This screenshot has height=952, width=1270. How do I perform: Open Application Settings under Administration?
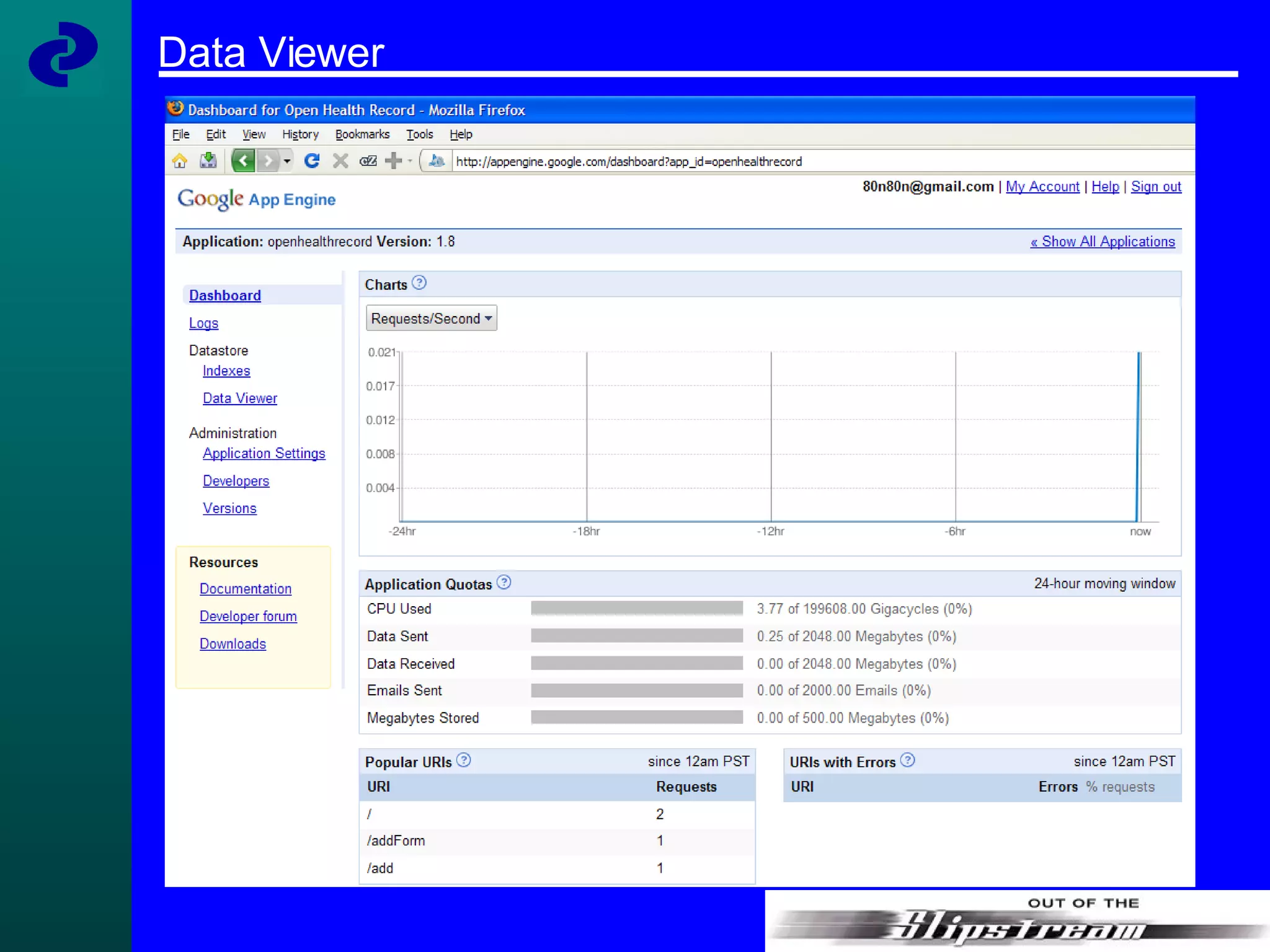click(264, 454)
